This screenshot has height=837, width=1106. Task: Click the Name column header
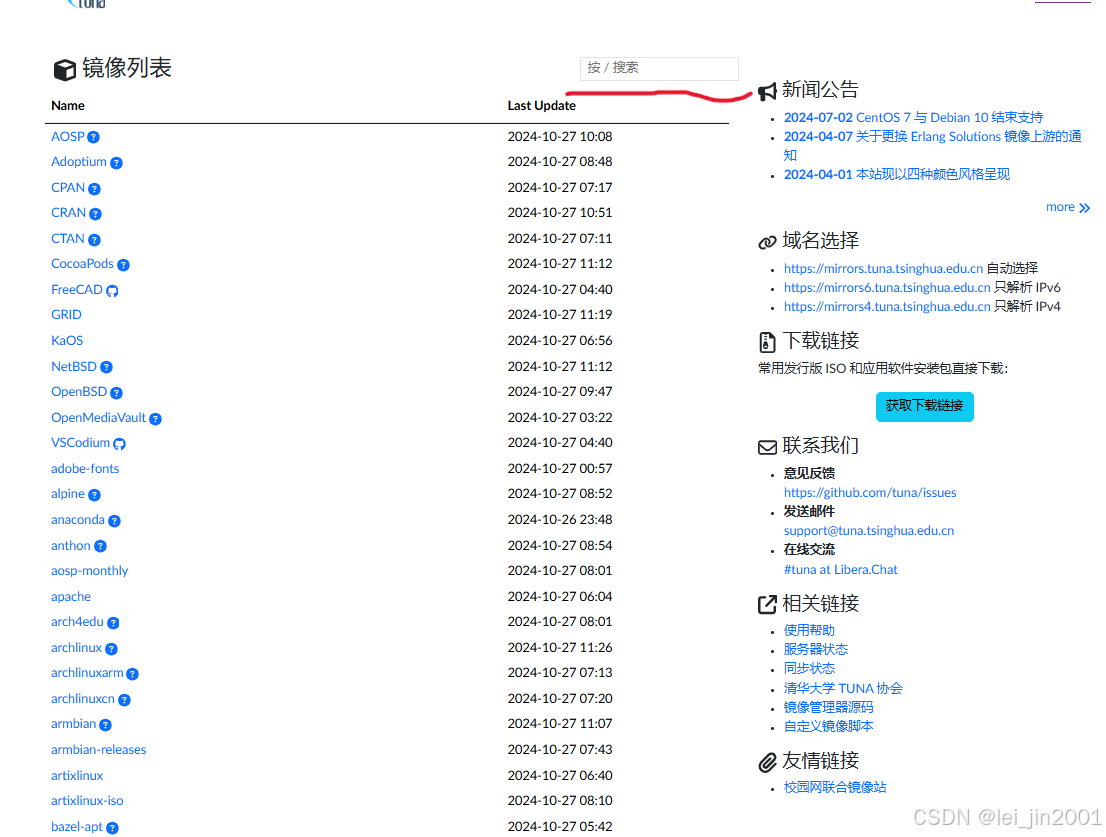point(68,106)
